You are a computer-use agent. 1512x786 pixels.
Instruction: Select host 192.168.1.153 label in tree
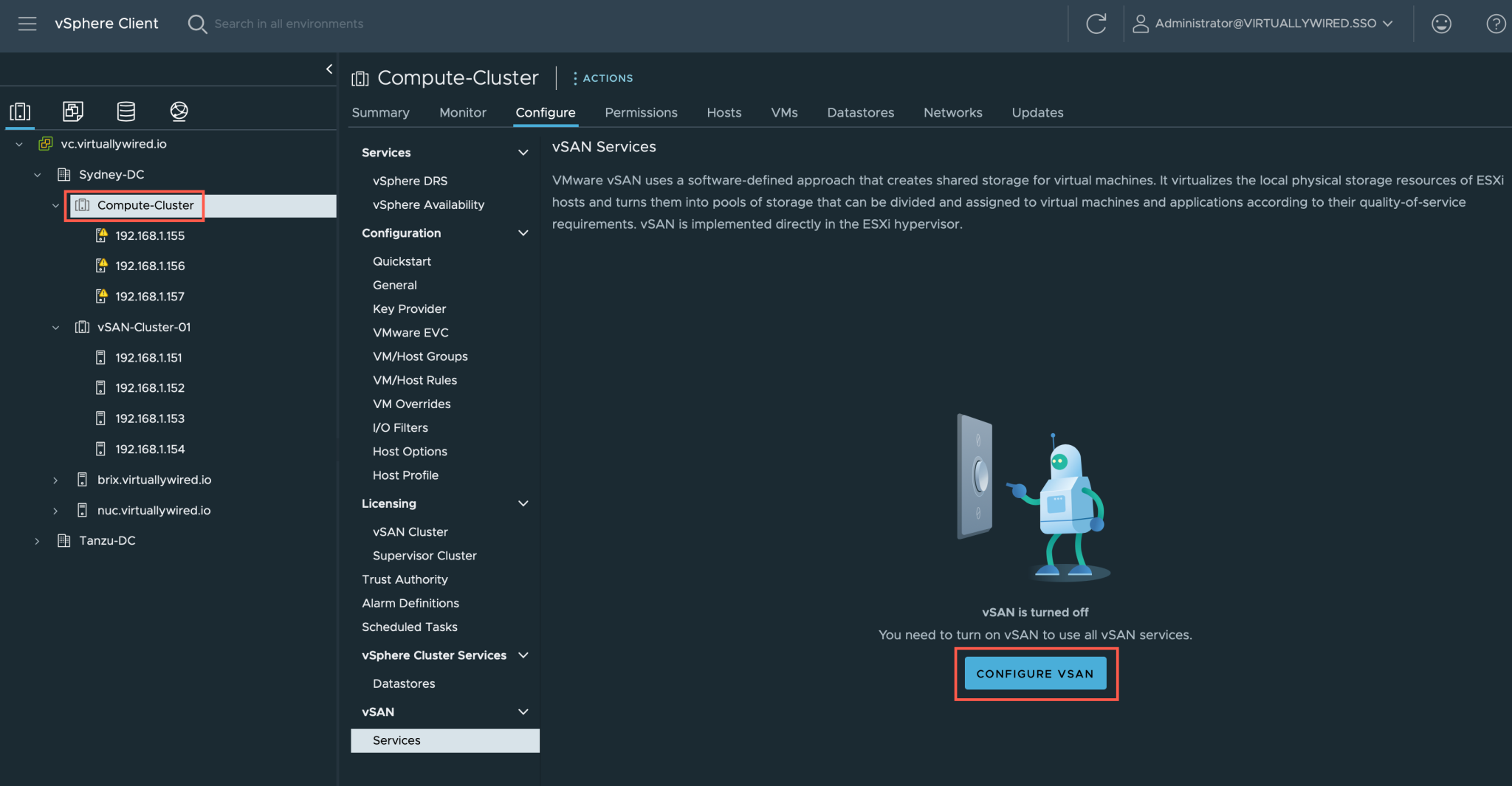150,418
